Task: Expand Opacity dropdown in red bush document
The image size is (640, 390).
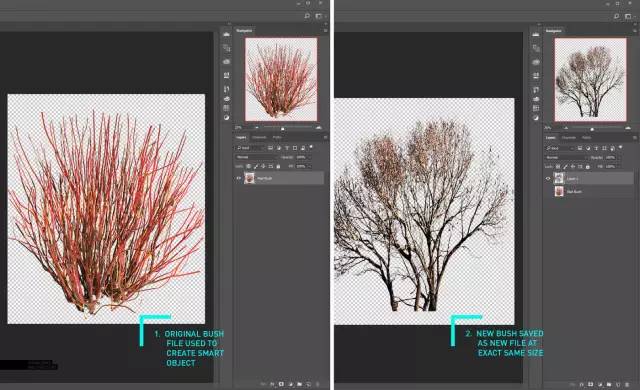Action: click(309, 157)
